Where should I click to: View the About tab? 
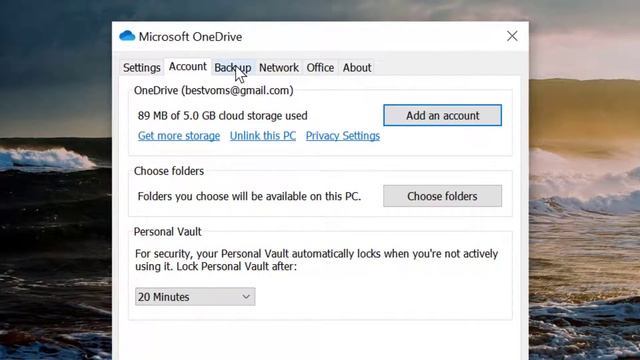click(357, 68)
